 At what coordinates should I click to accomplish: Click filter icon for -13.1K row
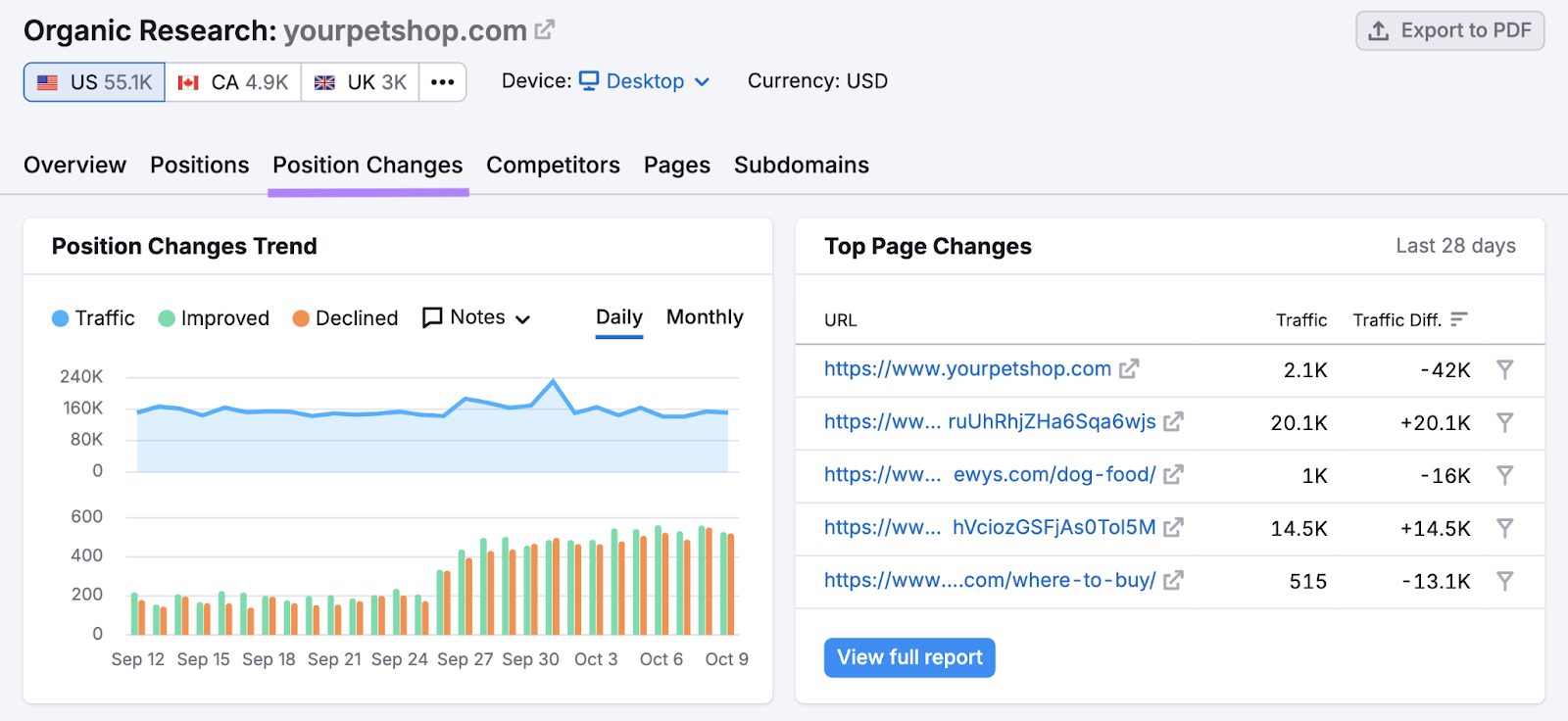point(1505,581)
